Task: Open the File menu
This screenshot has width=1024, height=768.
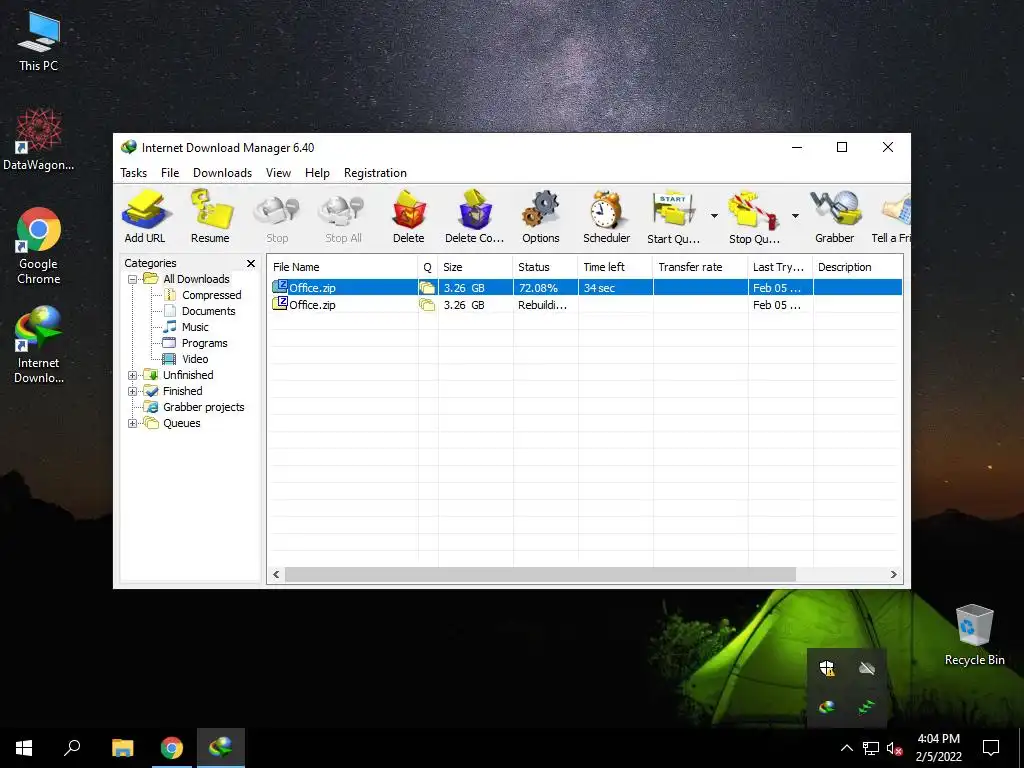Action: pos(170,173)
